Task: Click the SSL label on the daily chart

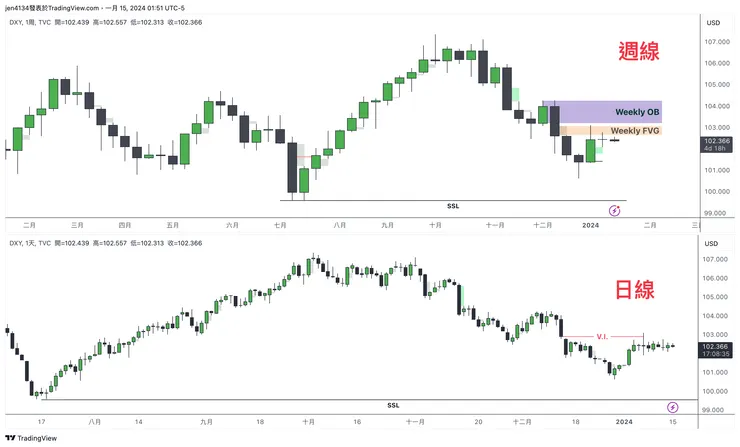Action: (393, 405)
